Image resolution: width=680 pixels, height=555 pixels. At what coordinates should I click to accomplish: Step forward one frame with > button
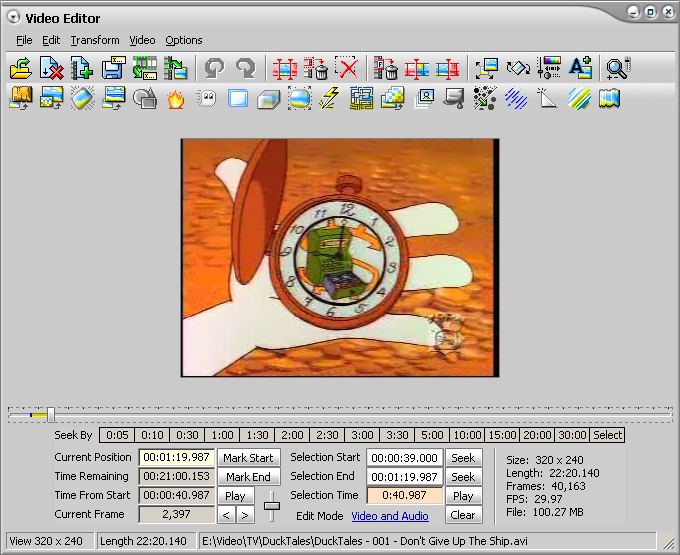[246, 515]
